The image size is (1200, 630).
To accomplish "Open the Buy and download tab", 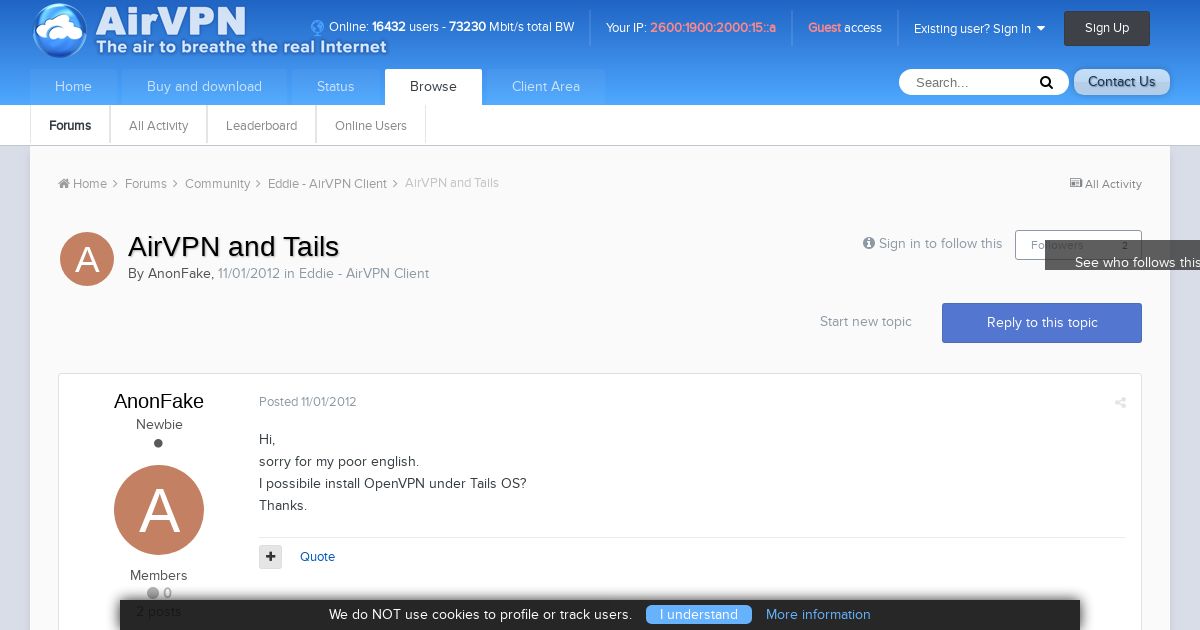I will click(204, 87).
